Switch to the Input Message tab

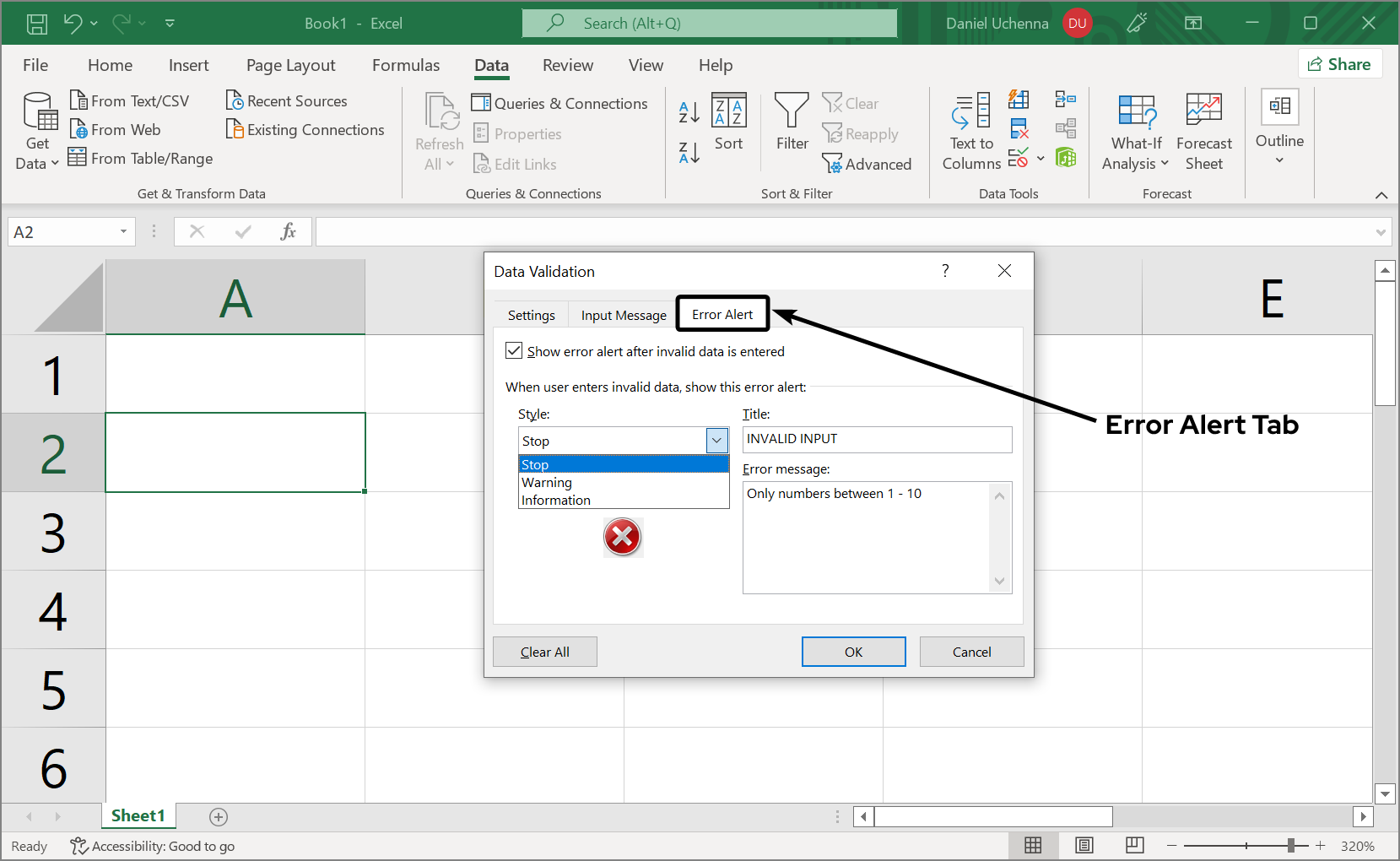tap(624, 315)
